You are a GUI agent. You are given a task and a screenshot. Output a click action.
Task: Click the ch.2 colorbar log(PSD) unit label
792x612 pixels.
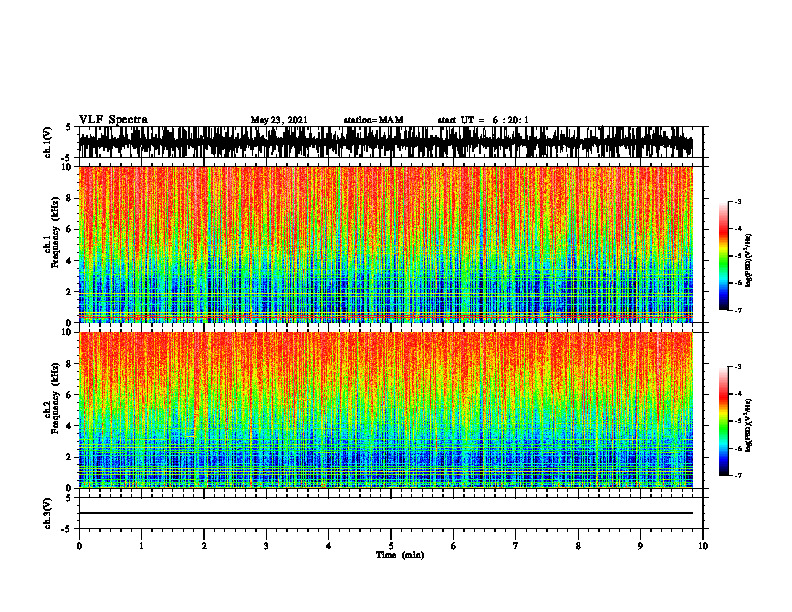[749, 425]
